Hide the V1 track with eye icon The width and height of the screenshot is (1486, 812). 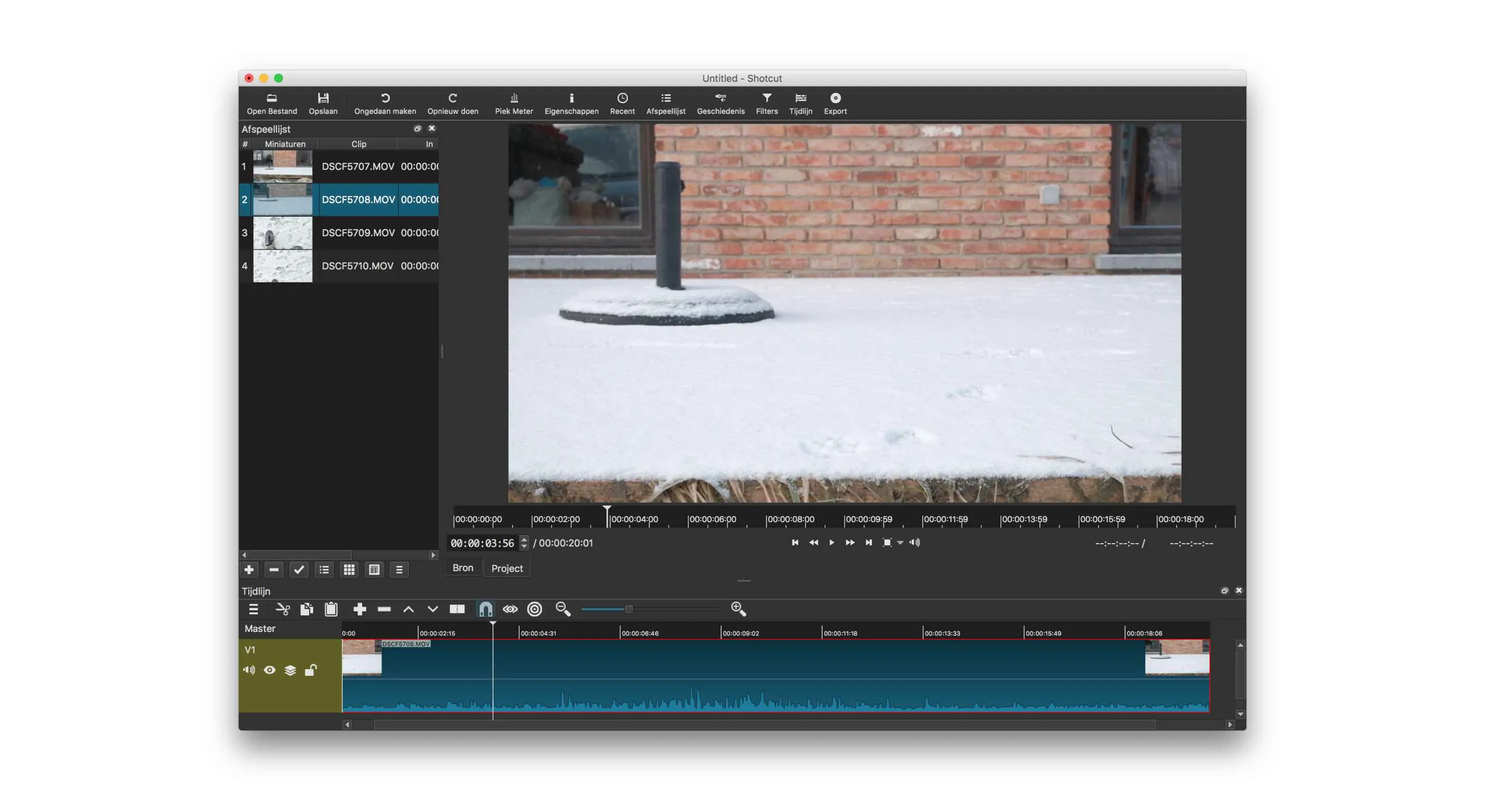click(x=269, y=670)
